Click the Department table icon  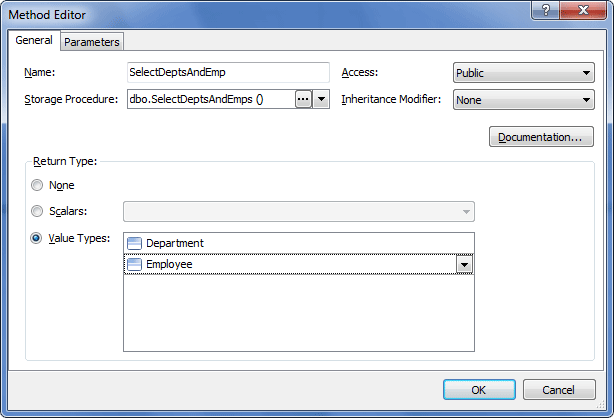pos(134,244)
